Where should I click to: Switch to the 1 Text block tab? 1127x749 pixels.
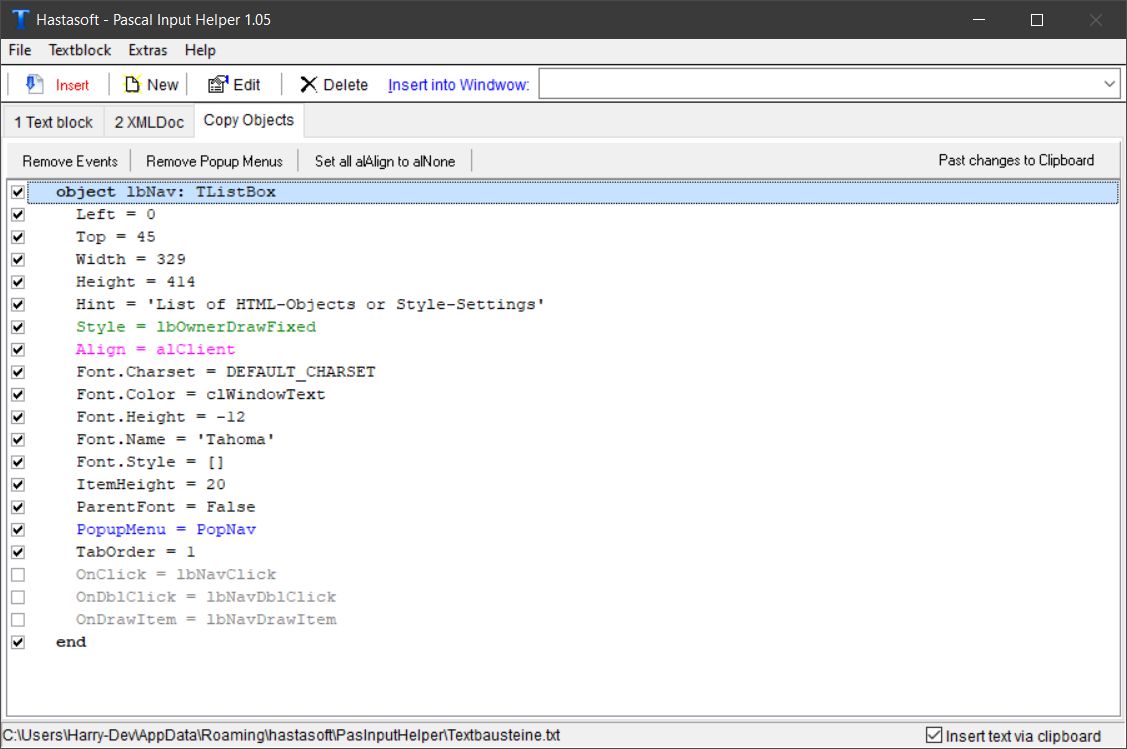tap(54, 122)
